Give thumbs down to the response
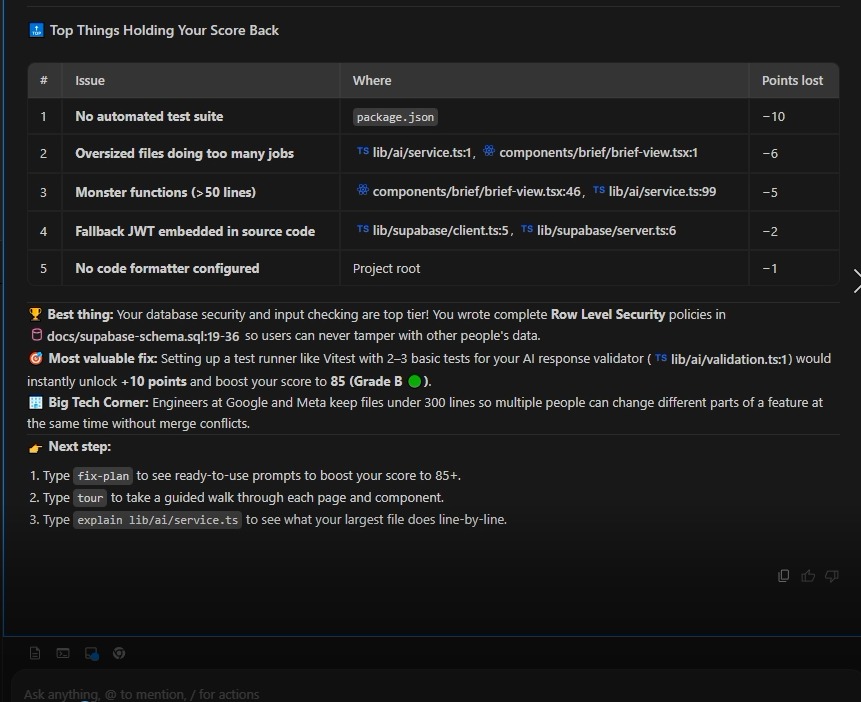This screenshot has height=702, width=861. (x=832, y=576)
